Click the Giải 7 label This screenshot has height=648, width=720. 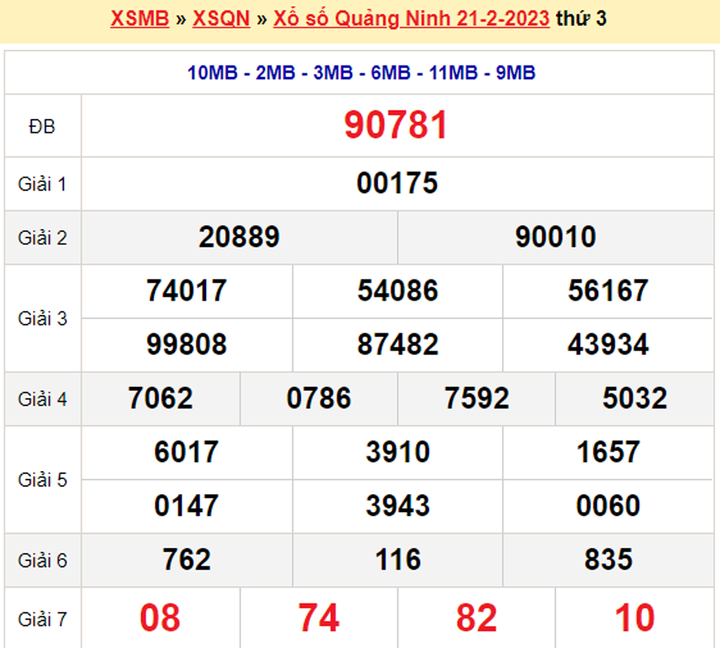42,620
